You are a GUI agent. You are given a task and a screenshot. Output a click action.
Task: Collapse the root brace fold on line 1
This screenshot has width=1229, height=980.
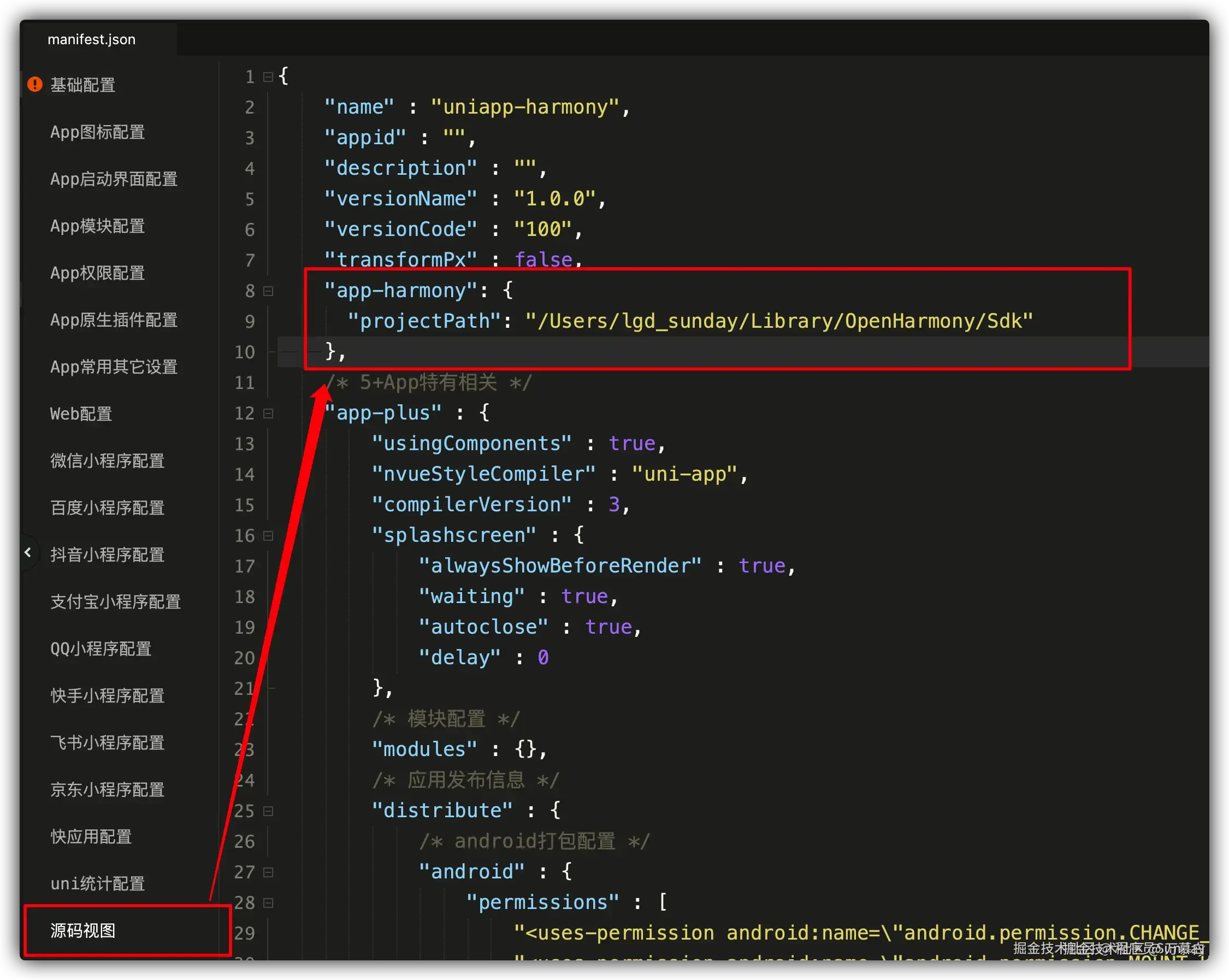coord(268,76)
